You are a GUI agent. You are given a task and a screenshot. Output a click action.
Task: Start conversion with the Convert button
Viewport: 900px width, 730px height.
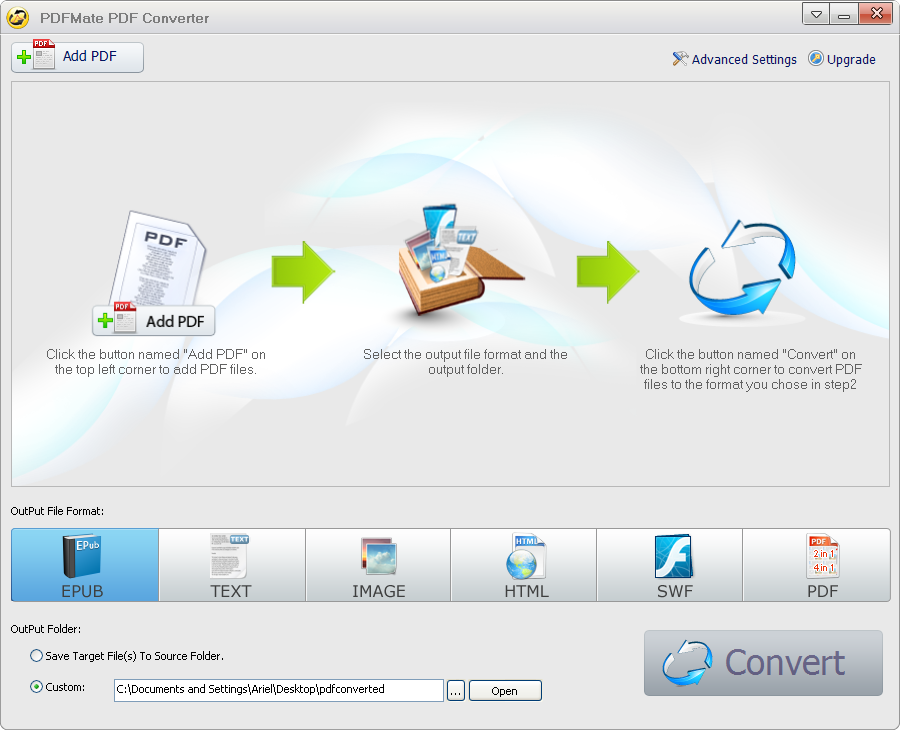763,663
